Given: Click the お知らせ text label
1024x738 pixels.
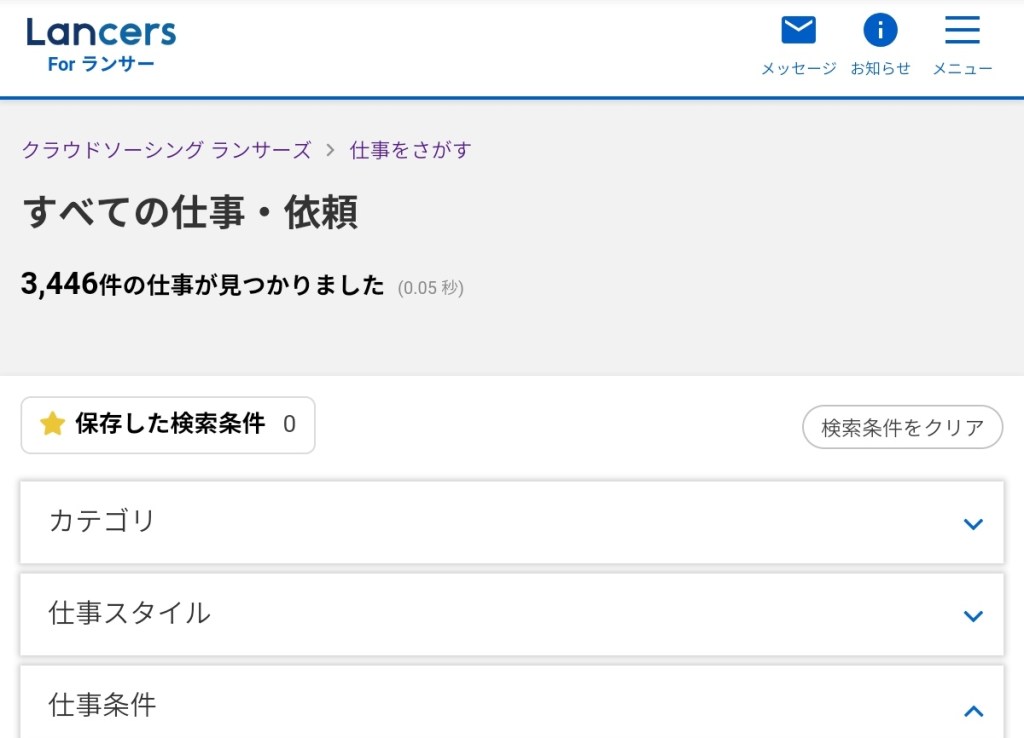Looking at the screenshot, I should pyautogui.click(x=880, y=69).
